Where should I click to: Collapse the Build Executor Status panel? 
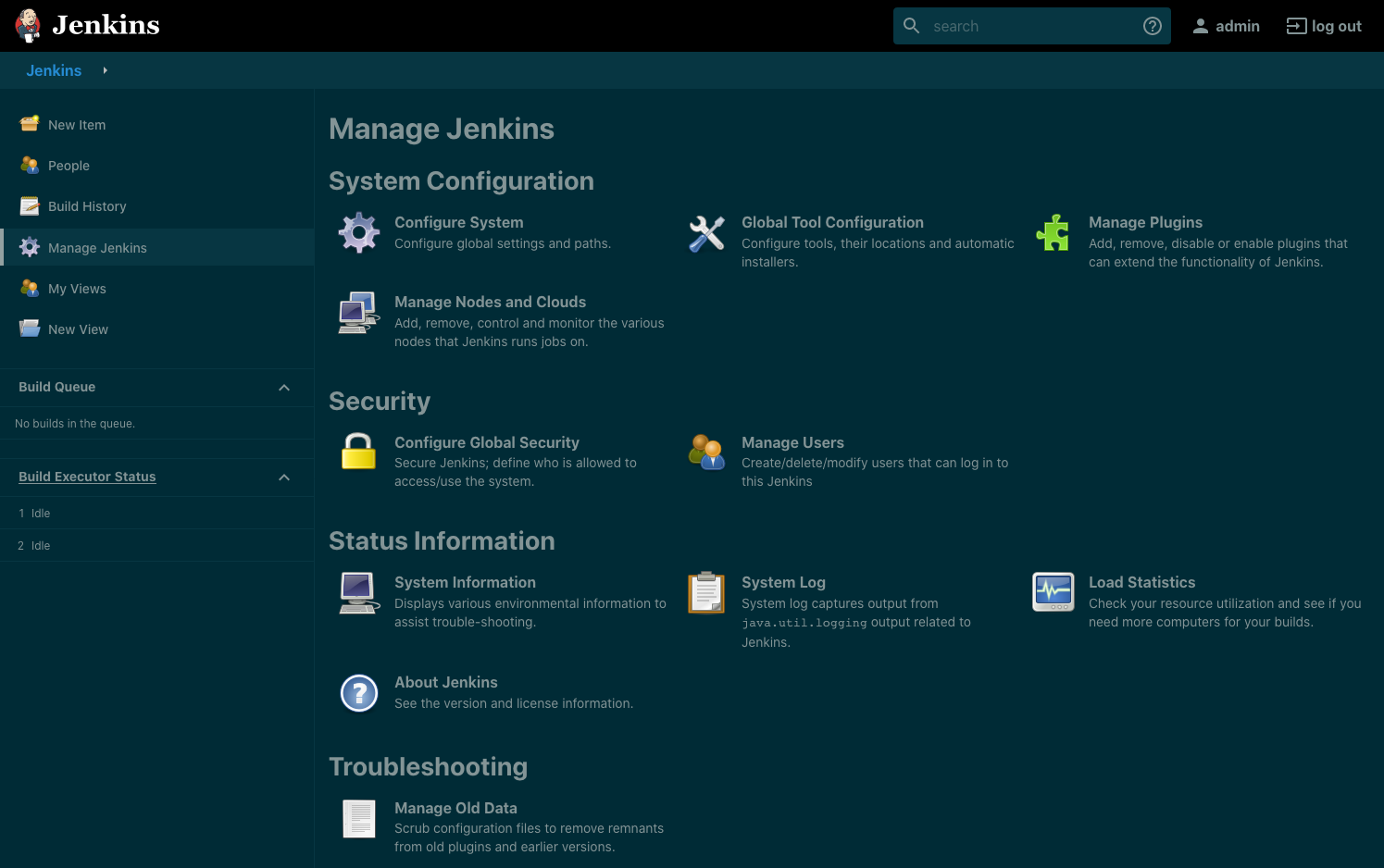click(x=284, y=477)
